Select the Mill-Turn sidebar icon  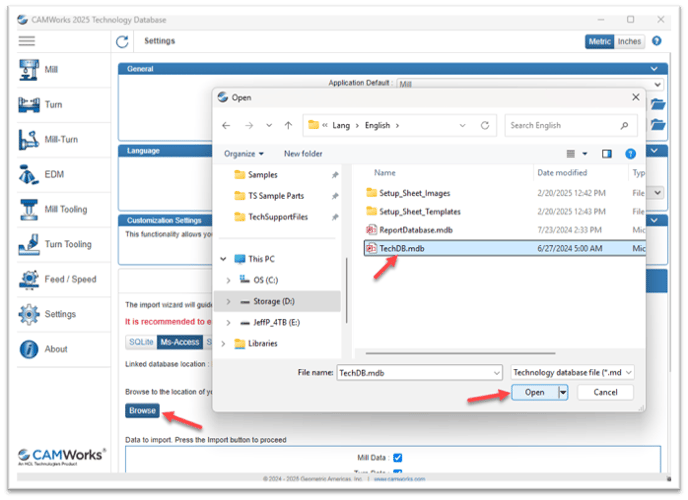pos(29,139)
